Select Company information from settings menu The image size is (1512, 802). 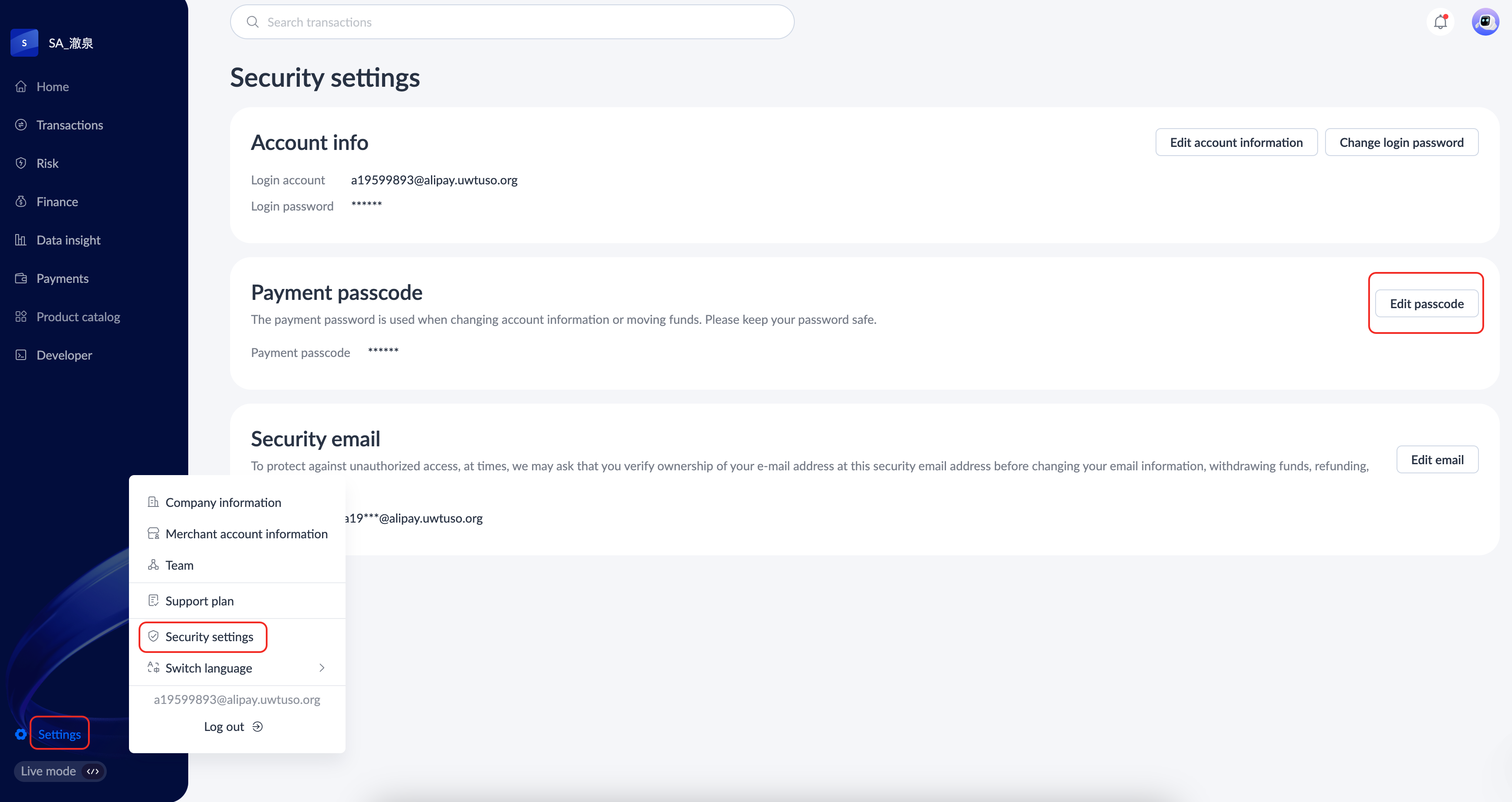223,503
